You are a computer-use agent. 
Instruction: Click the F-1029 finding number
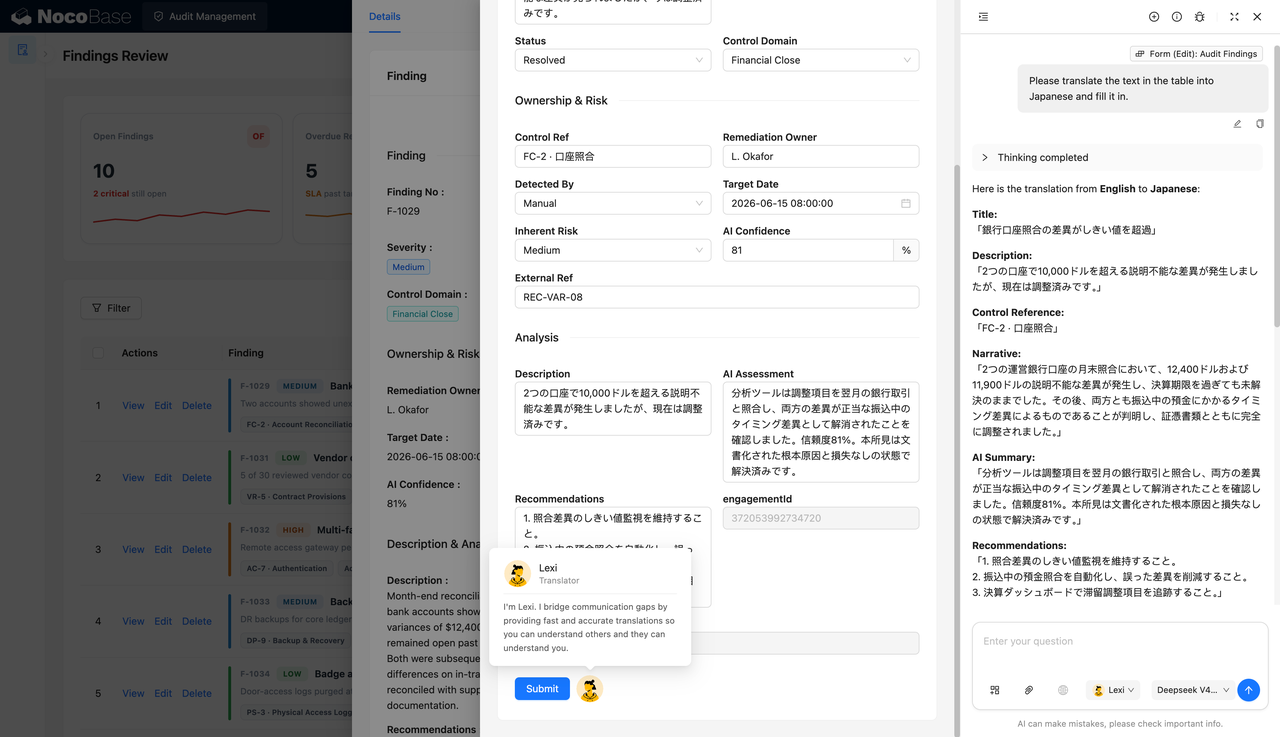[x=403, y=211]
